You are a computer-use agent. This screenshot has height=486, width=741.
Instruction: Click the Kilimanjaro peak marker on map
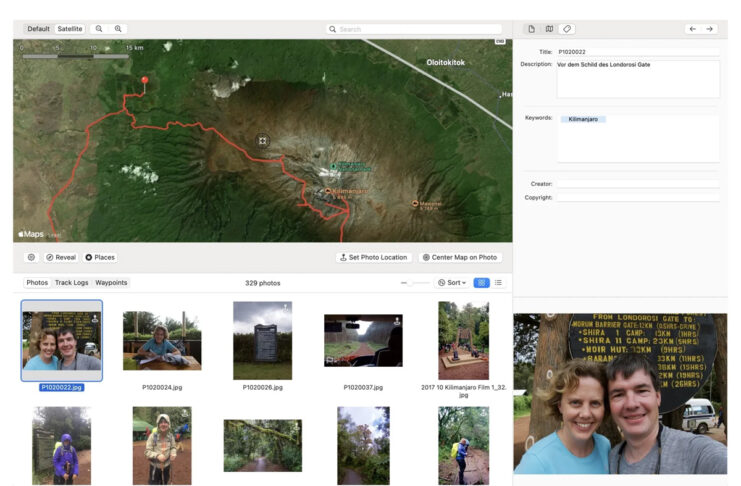click(328, 191)
